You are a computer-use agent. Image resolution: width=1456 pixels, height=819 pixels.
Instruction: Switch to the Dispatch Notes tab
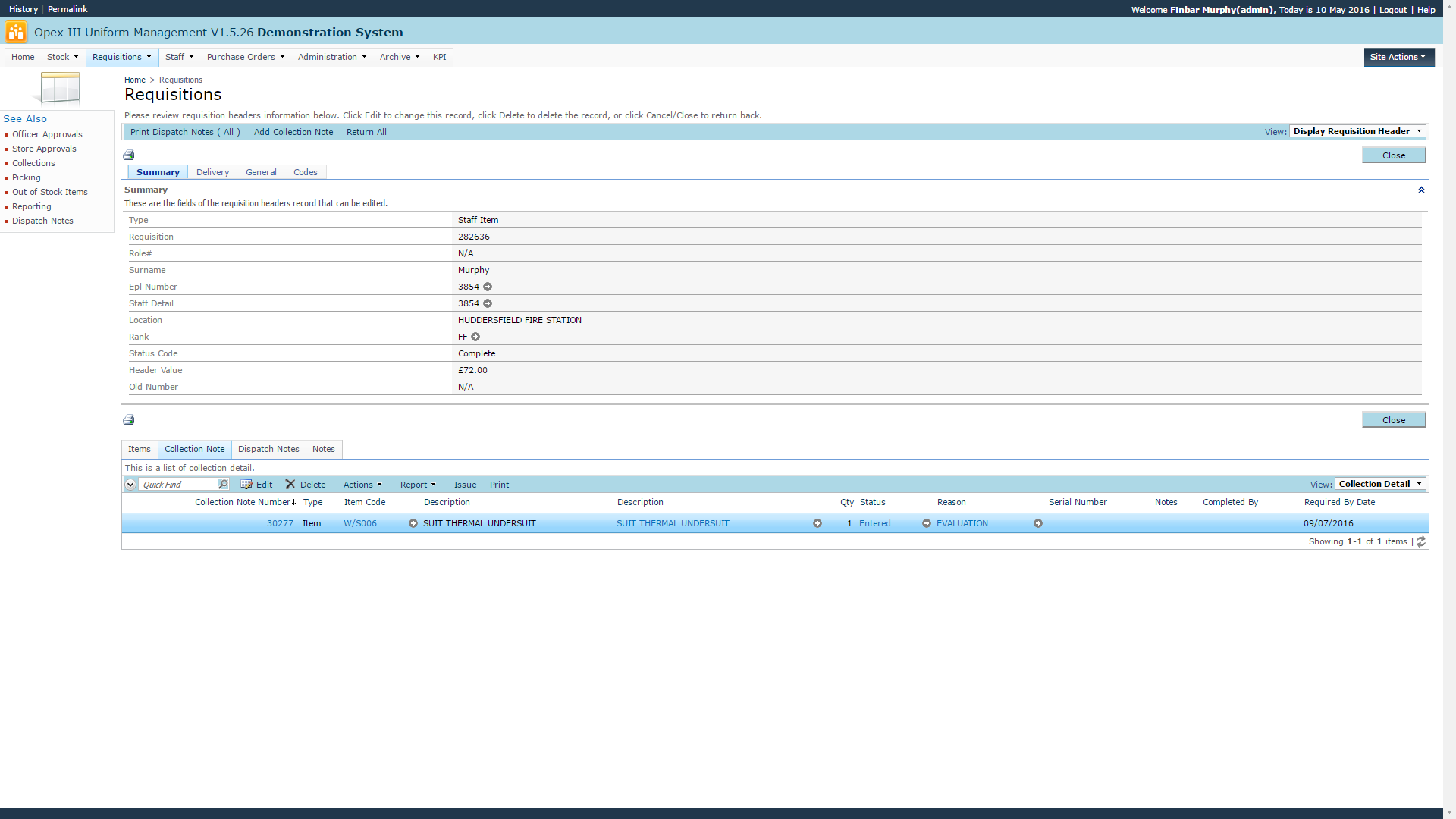pyautogui.click(x=268, y=449)
